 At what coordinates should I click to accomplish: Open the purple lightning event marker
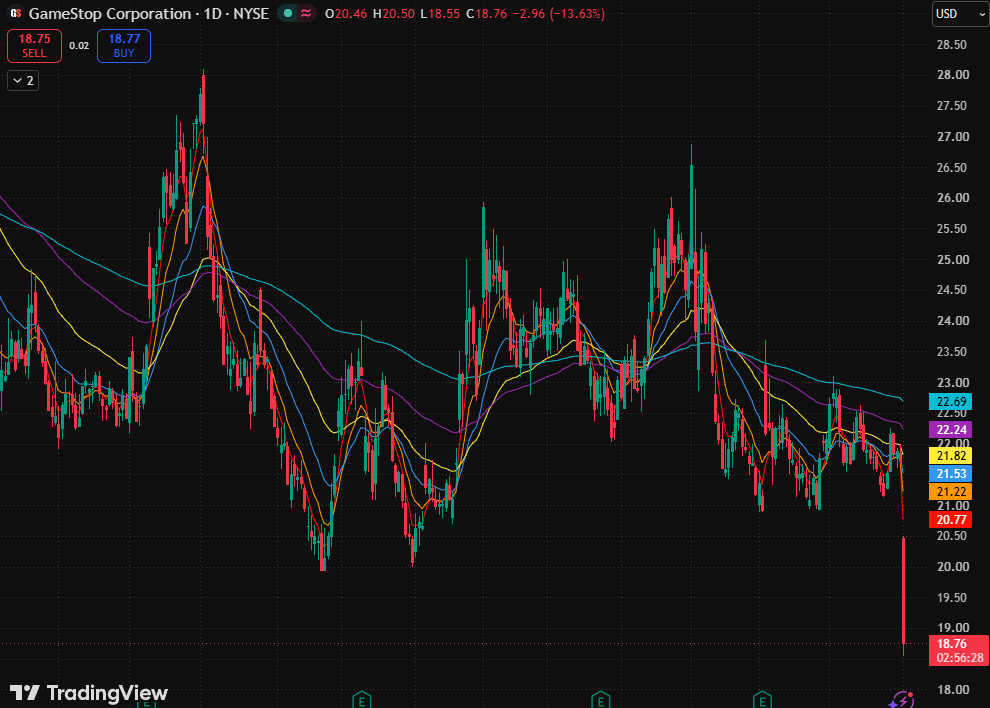pyautogui.click(x=902, y=700)
